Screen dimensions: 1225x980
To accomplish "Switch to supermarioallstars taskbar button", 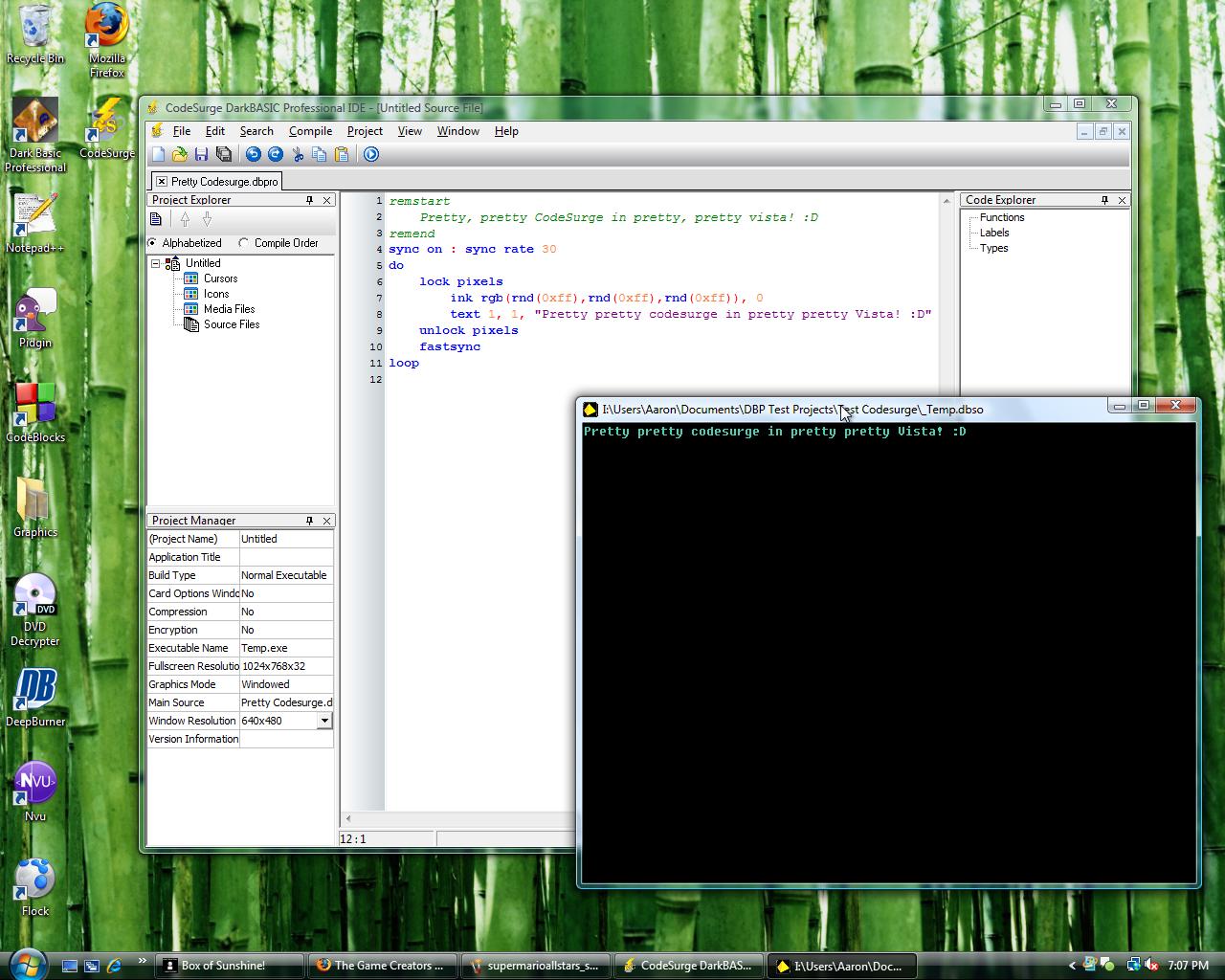I will coord(535,966).
